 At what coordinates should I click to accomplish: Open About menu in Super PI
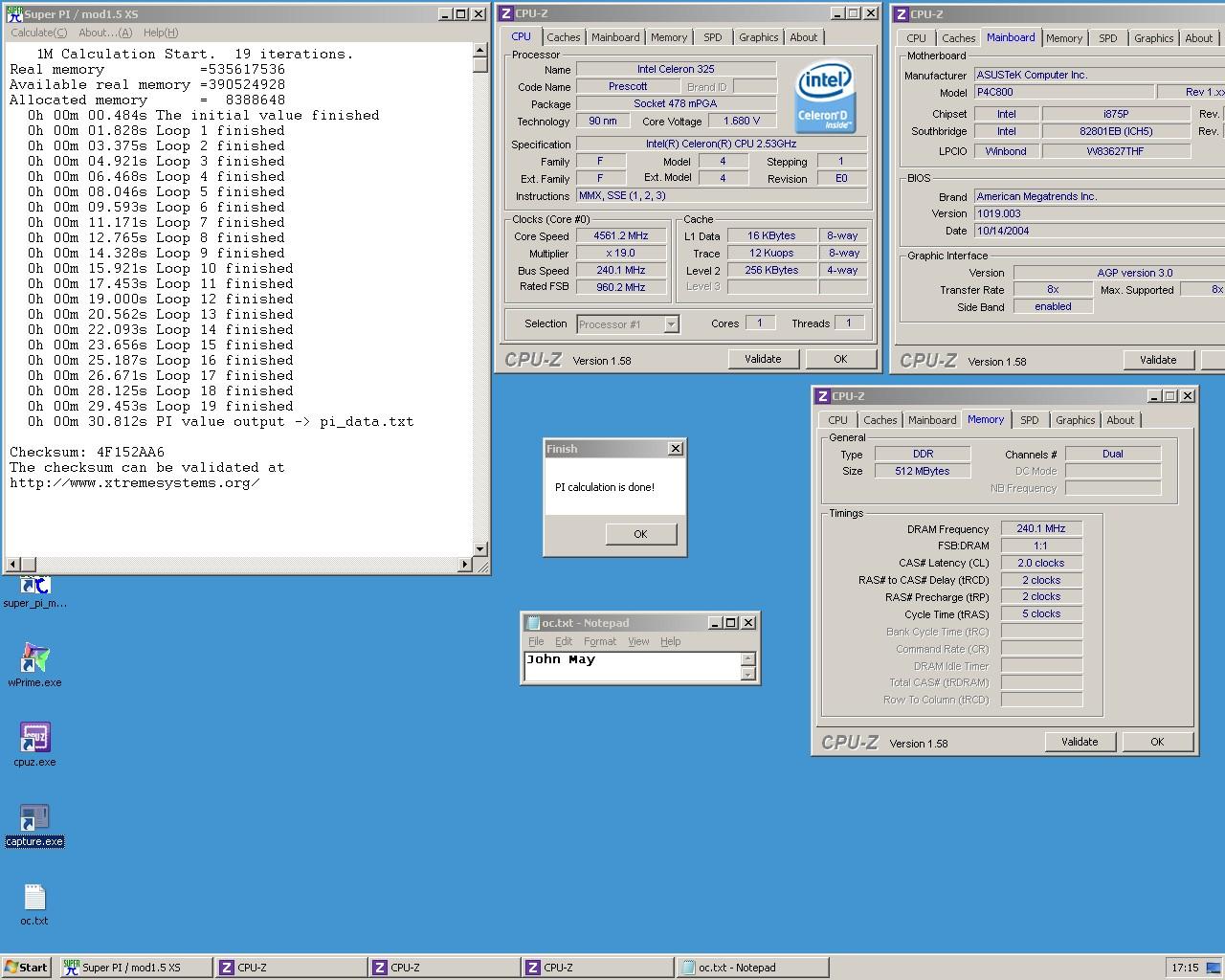(x=105, y=33)
